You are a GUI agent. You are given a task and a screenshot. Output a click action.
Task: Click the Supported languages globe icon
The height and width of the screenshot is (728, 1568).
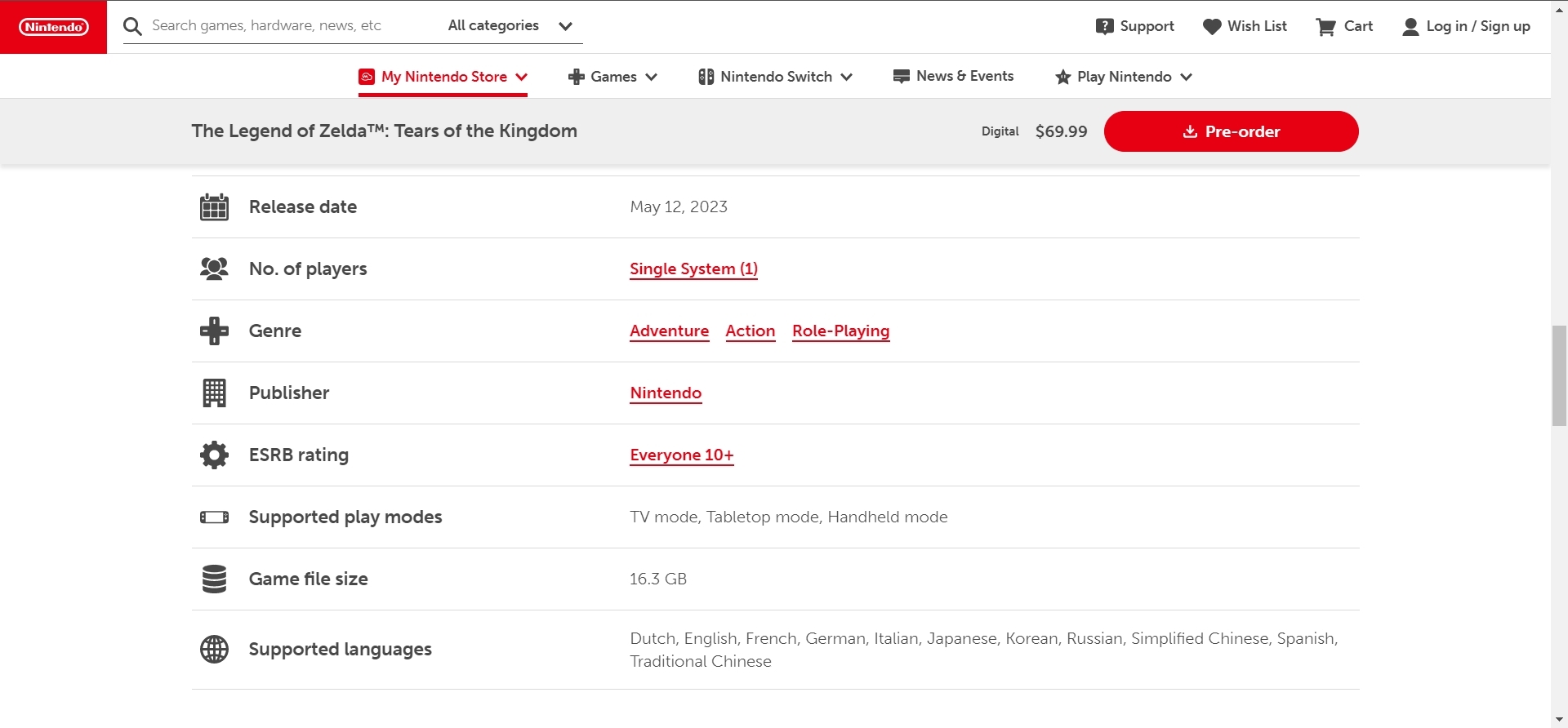pos(214,650)
